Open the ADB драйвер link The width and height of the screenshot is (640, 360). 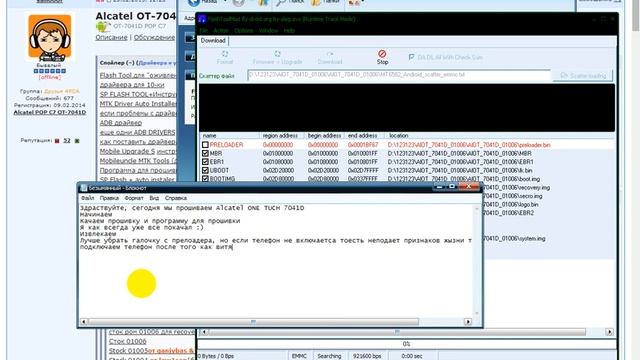(121, 122)
